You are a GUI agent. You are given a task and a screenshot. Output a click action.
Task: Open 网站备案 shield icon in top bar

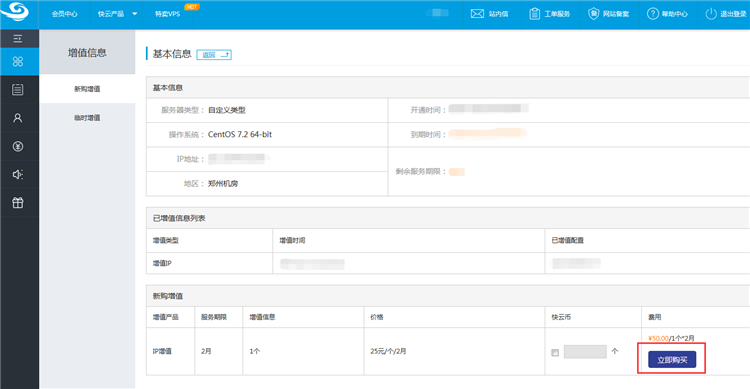pyautogui.click(x=608, y=14)
